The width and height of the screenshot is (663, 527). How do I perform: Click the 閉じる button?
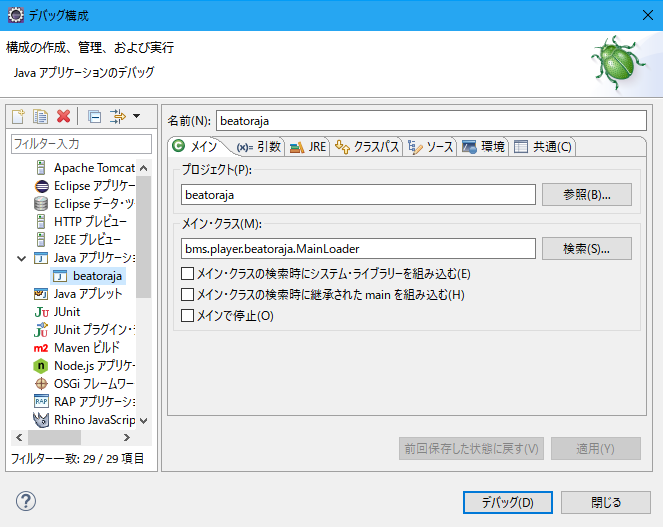(606, 502)
